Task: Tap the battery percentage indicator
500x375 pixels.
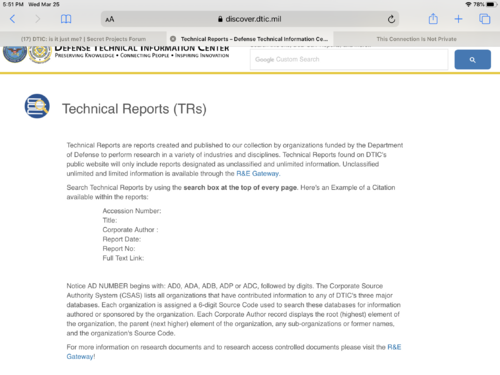Action: tap(479, 4)
